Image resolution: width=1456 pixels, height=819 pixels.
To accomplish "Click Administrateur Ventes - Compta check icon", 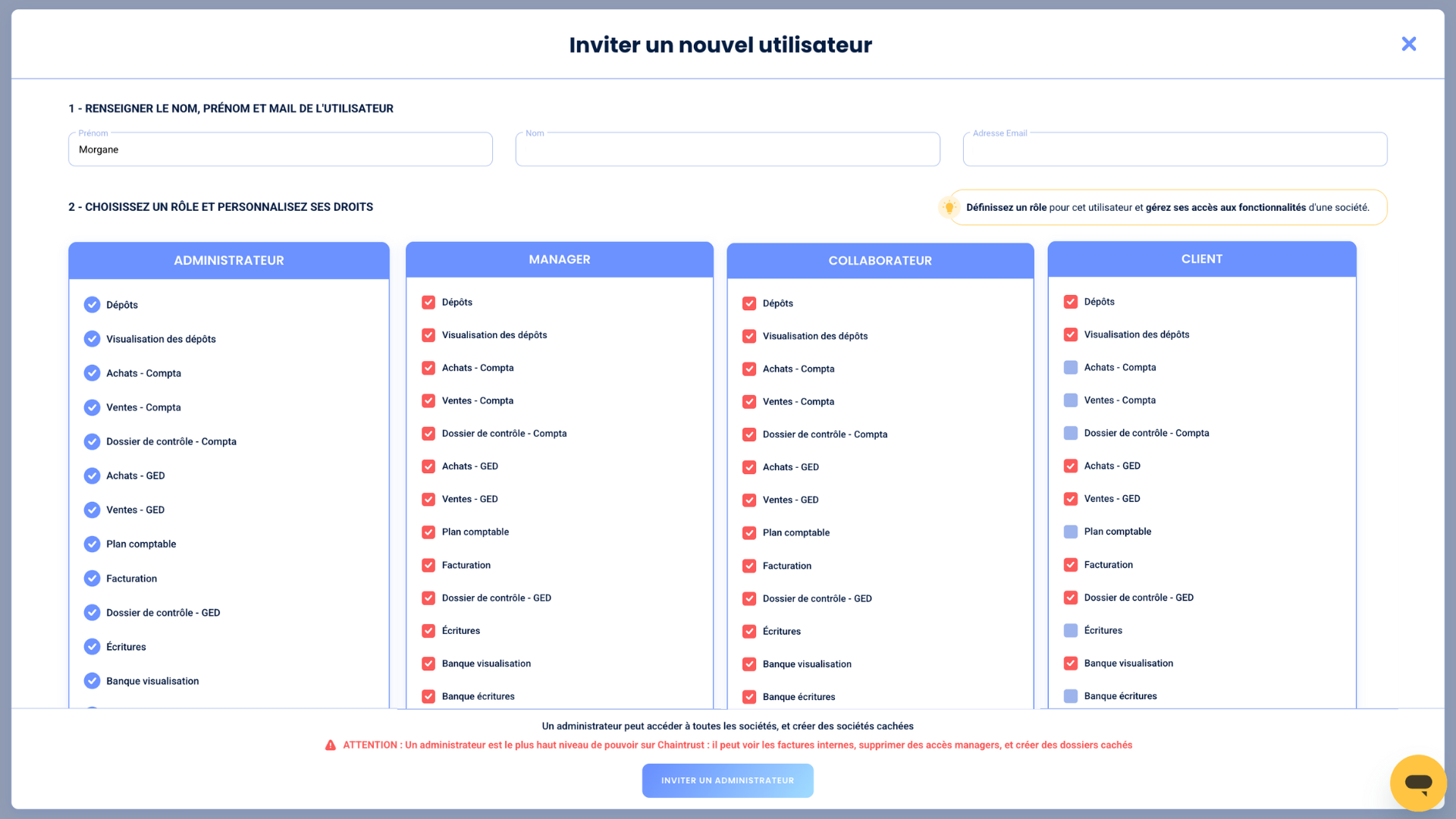I will [x=92, y=407].
